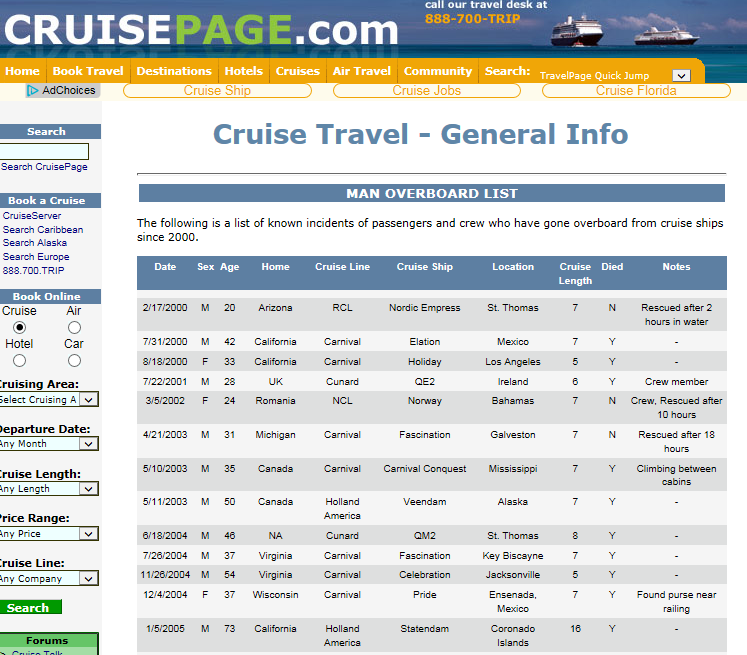747x655 pixels.
Task: Open the Departure Date Any Month dropdown
Action: click(x=89, y=444)
